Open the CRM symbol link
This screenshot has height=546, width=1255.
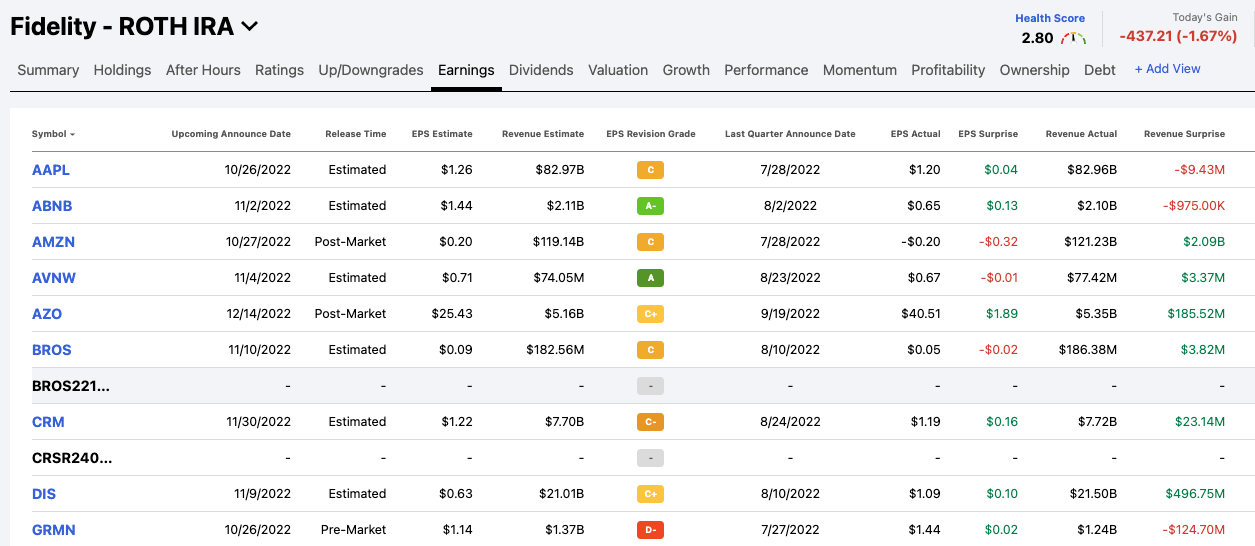click(48, 422)
